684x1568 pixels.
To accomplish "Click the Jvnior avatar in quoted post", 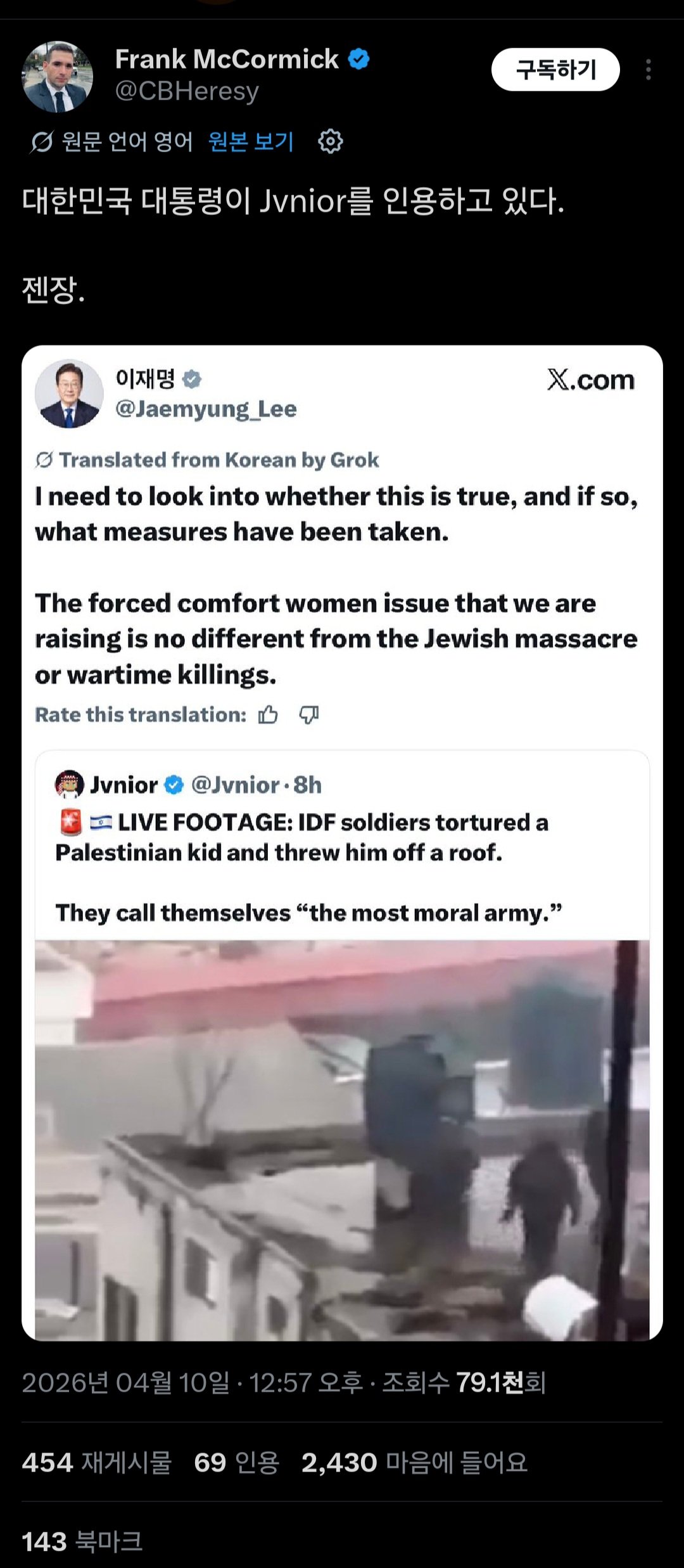I will tap(70, 785).
